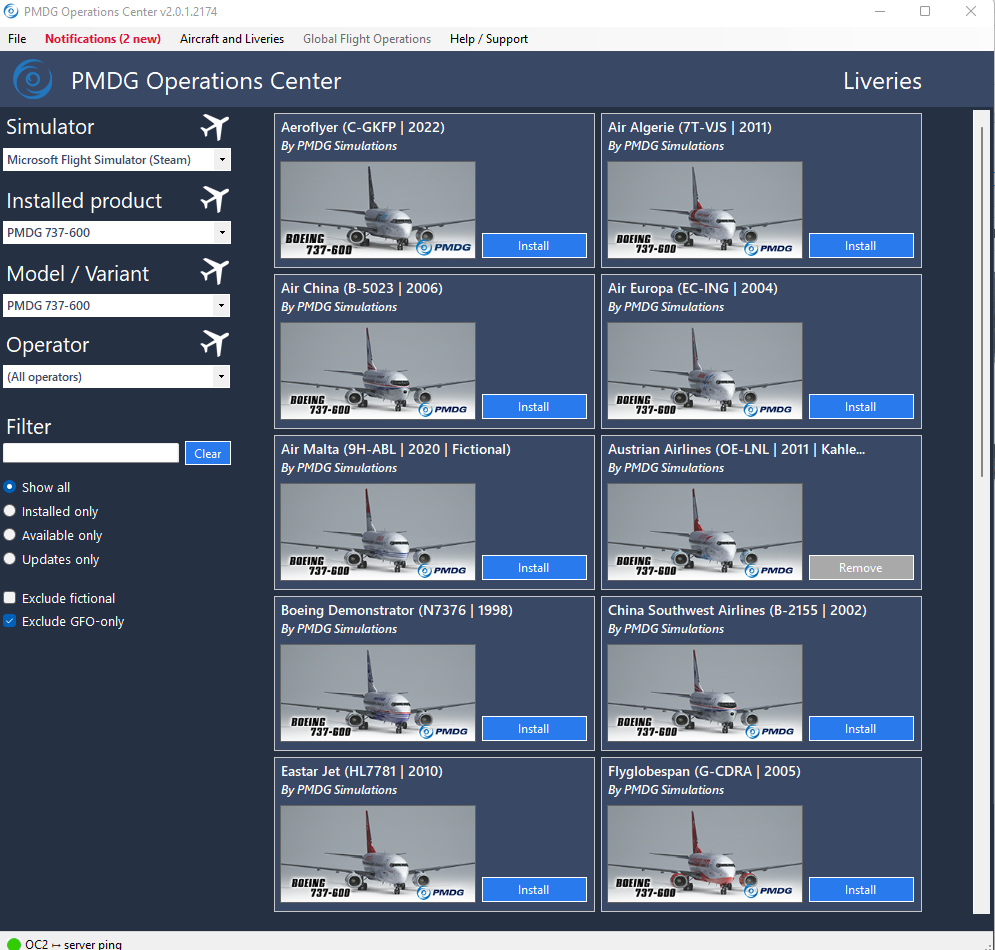Select Updates only radio button
This screenshot has height=950, width=995.
coord(10,559)
